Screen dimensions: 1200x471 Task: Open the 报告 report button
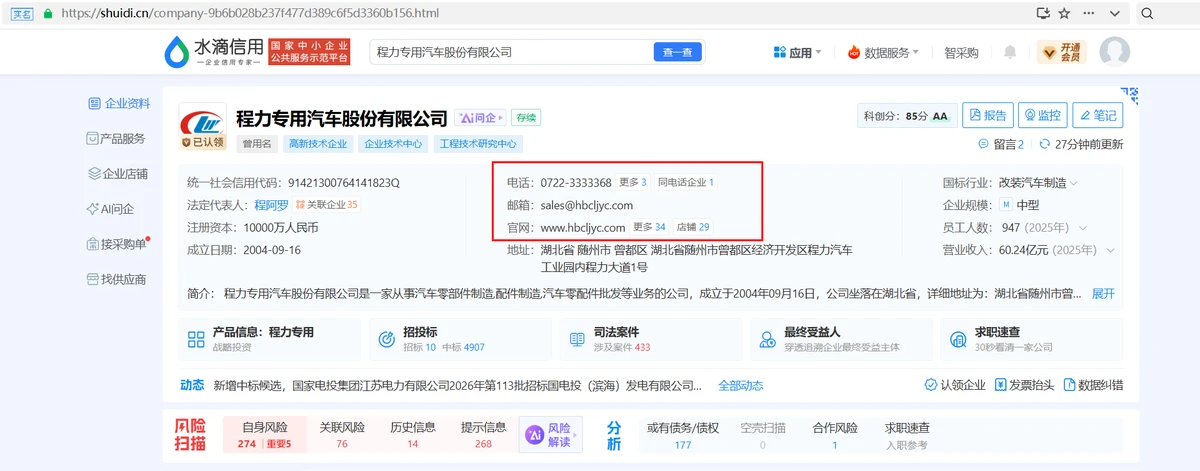click(988, 116)
